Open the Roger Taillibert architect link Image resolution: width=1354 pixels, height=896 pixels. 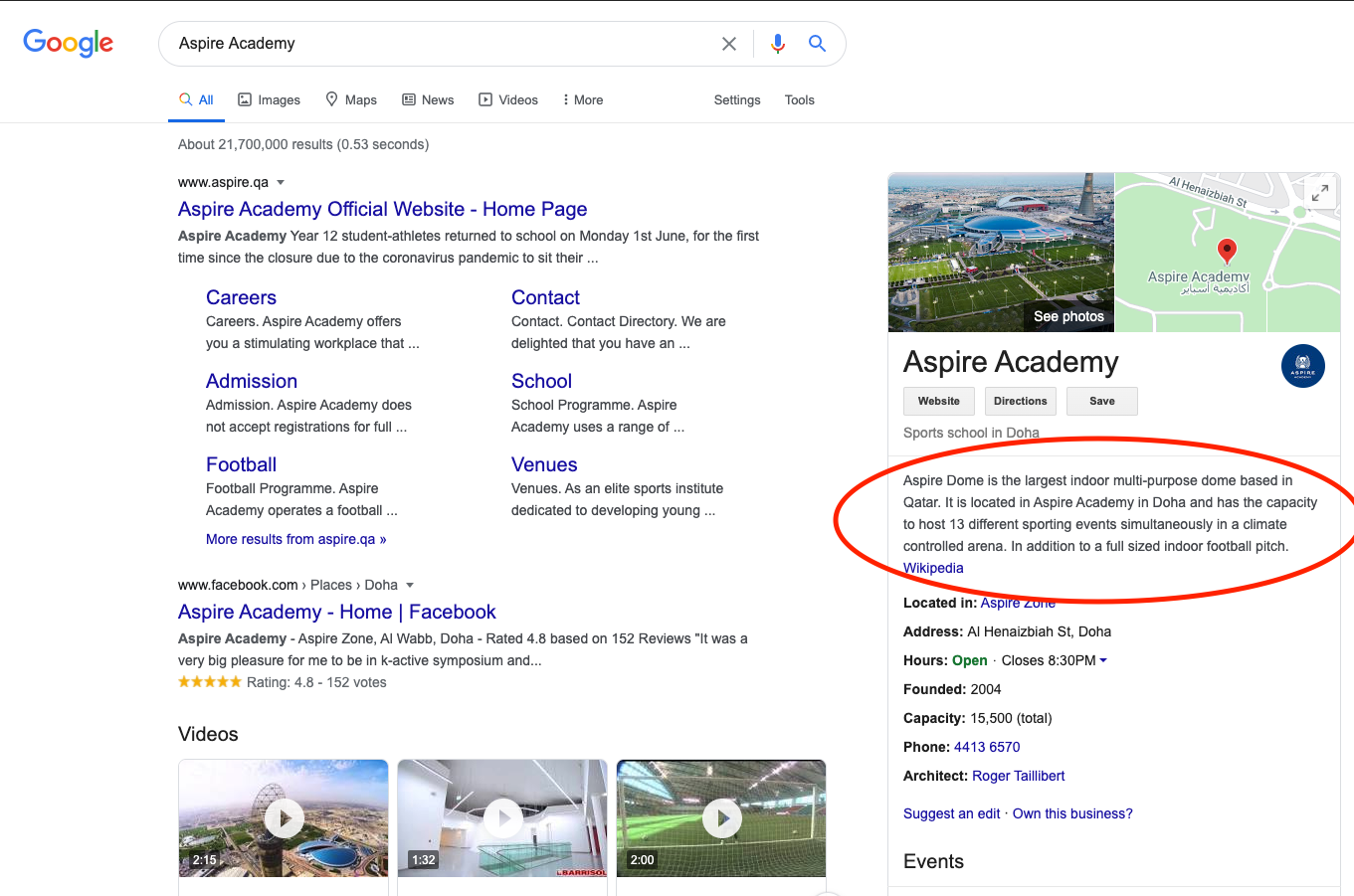pyautogui.click(x=1019, y=776)
